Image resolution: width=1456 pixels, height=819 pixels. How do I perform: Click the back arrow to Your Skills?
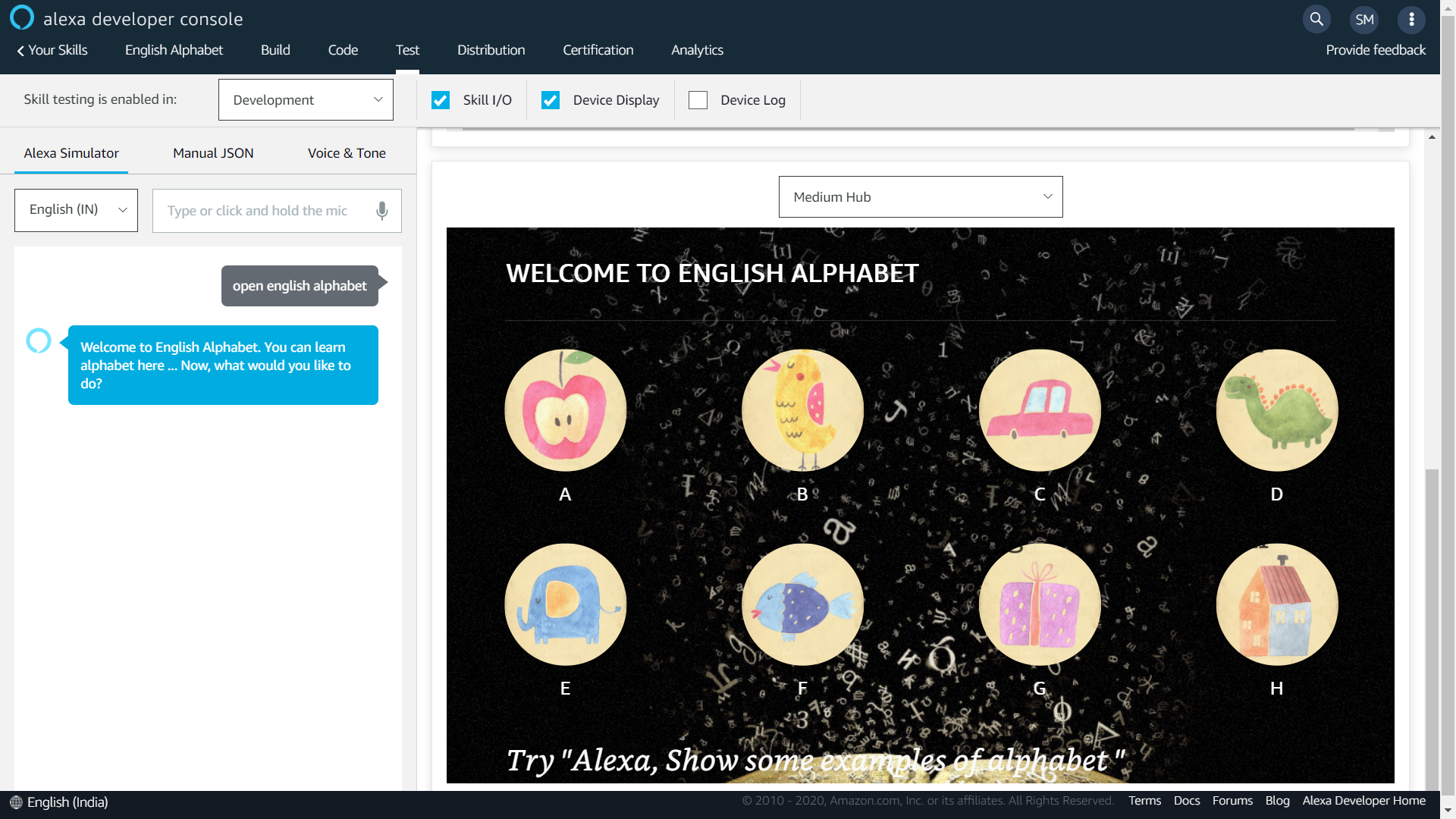[21, 51]
